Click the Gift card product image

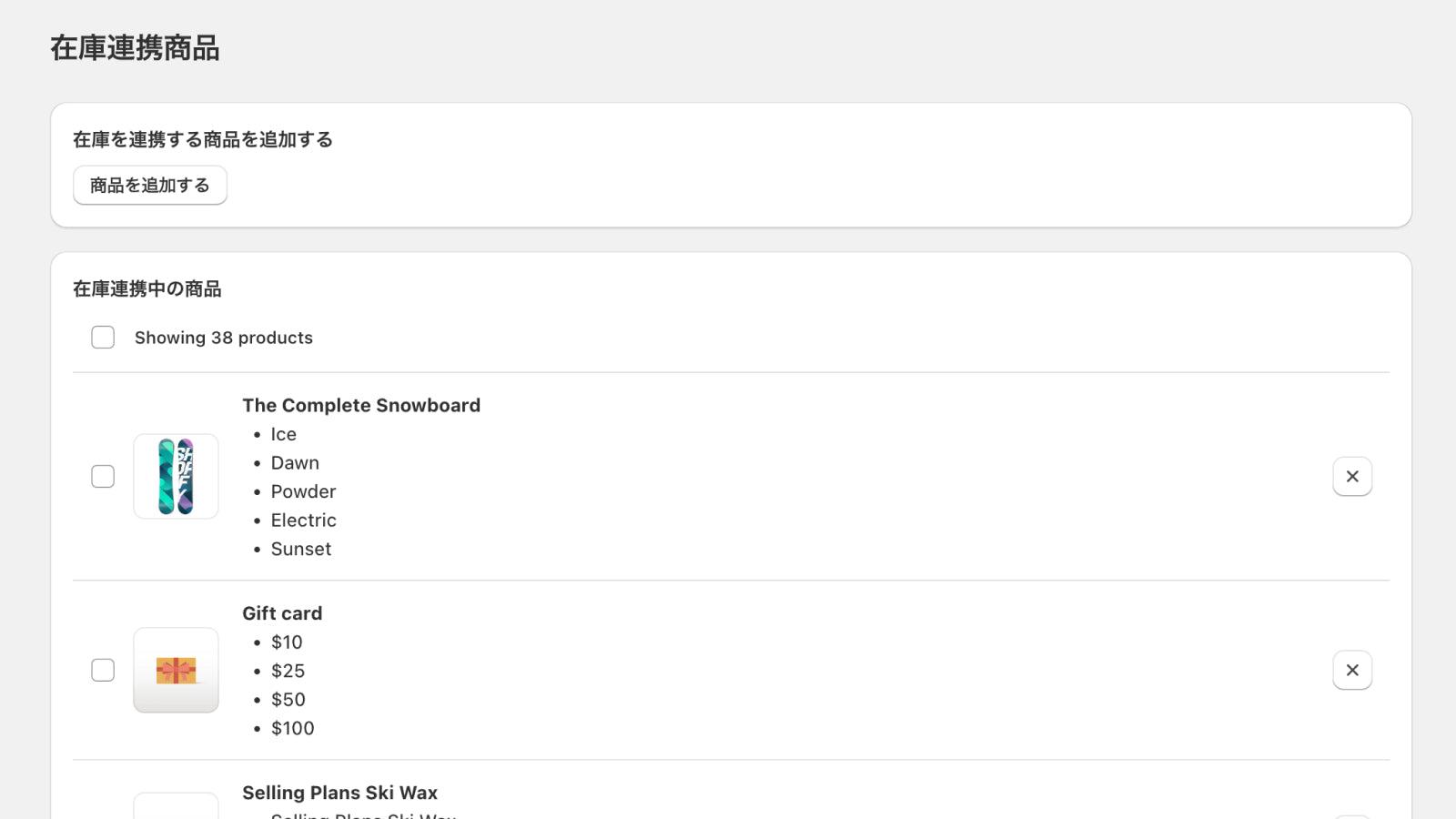tap(176, 670)
